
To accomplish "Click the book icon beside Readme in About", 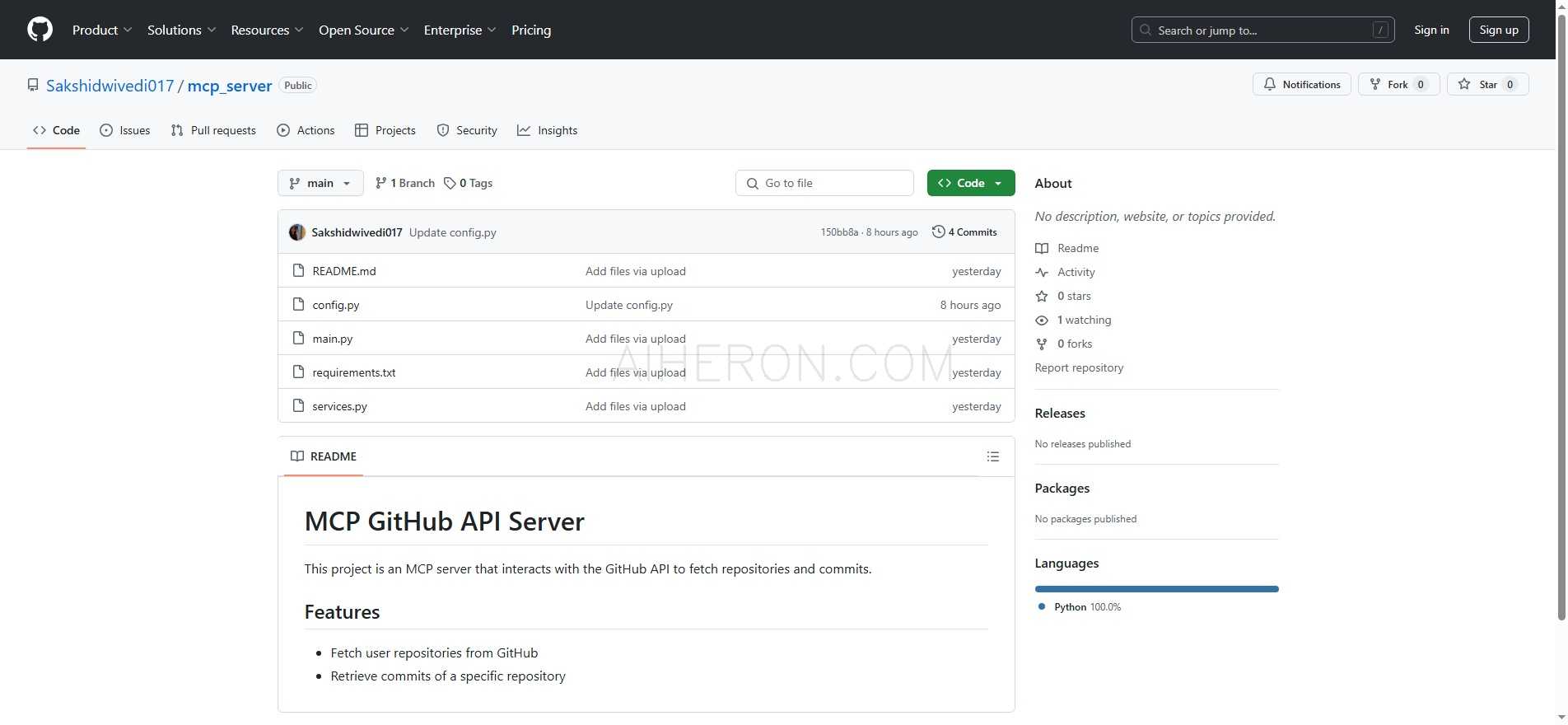I will (1042, 248).
